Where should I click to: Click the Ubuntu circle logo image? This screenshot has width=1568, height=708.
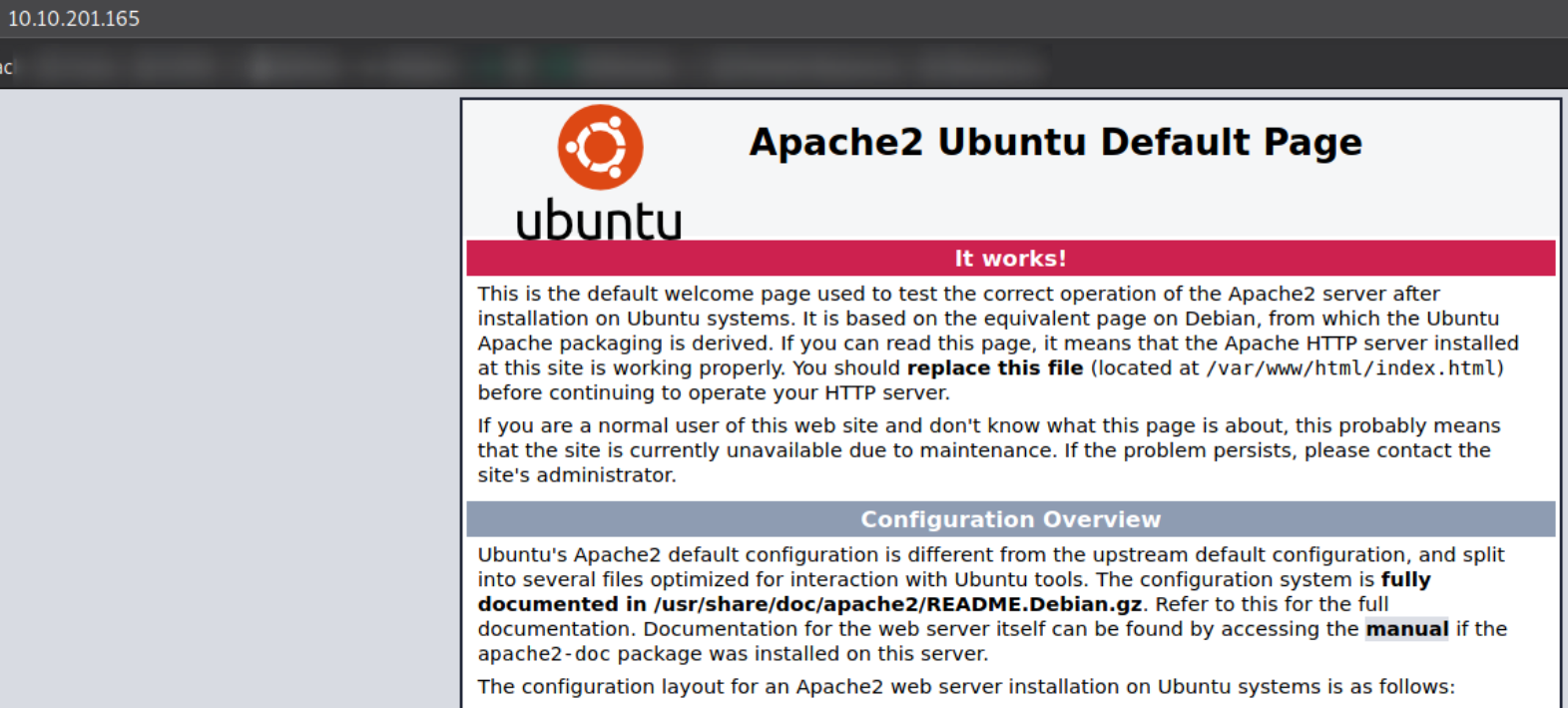pos(600,148)
